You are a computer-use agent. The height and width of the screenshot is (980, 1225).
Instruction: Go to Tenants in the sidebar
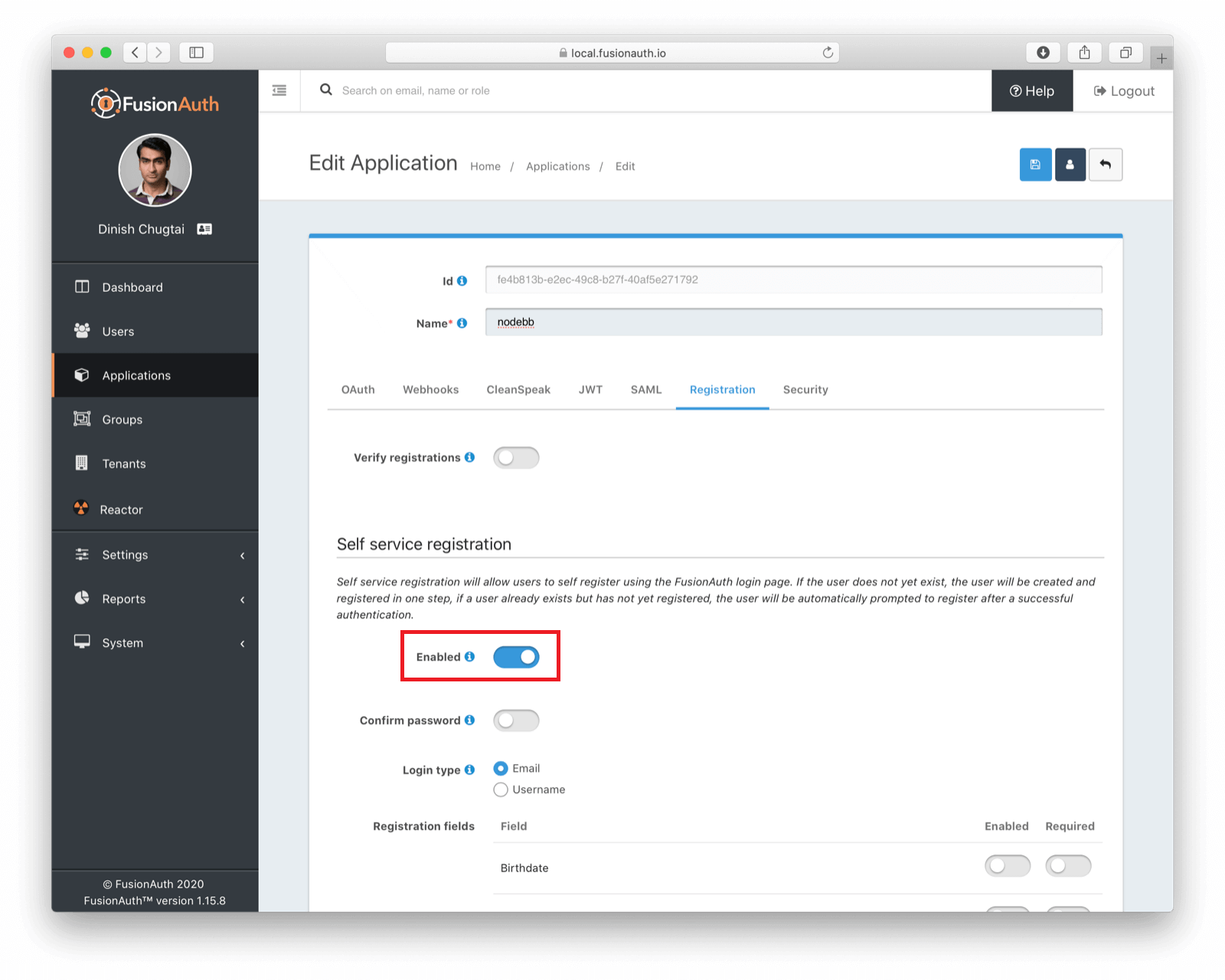pyautogui.click(x=155, y=463)
